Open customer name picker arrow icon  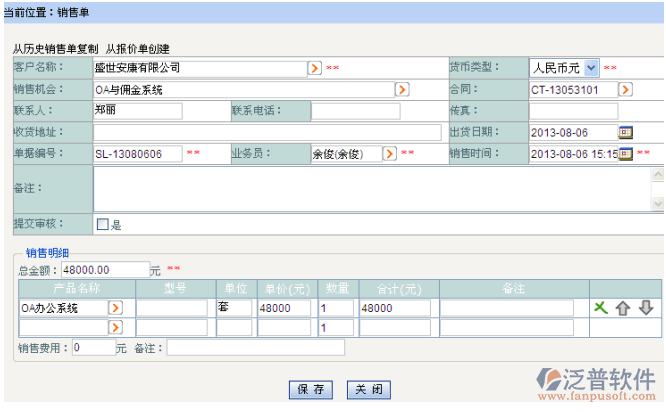point(314,68)
